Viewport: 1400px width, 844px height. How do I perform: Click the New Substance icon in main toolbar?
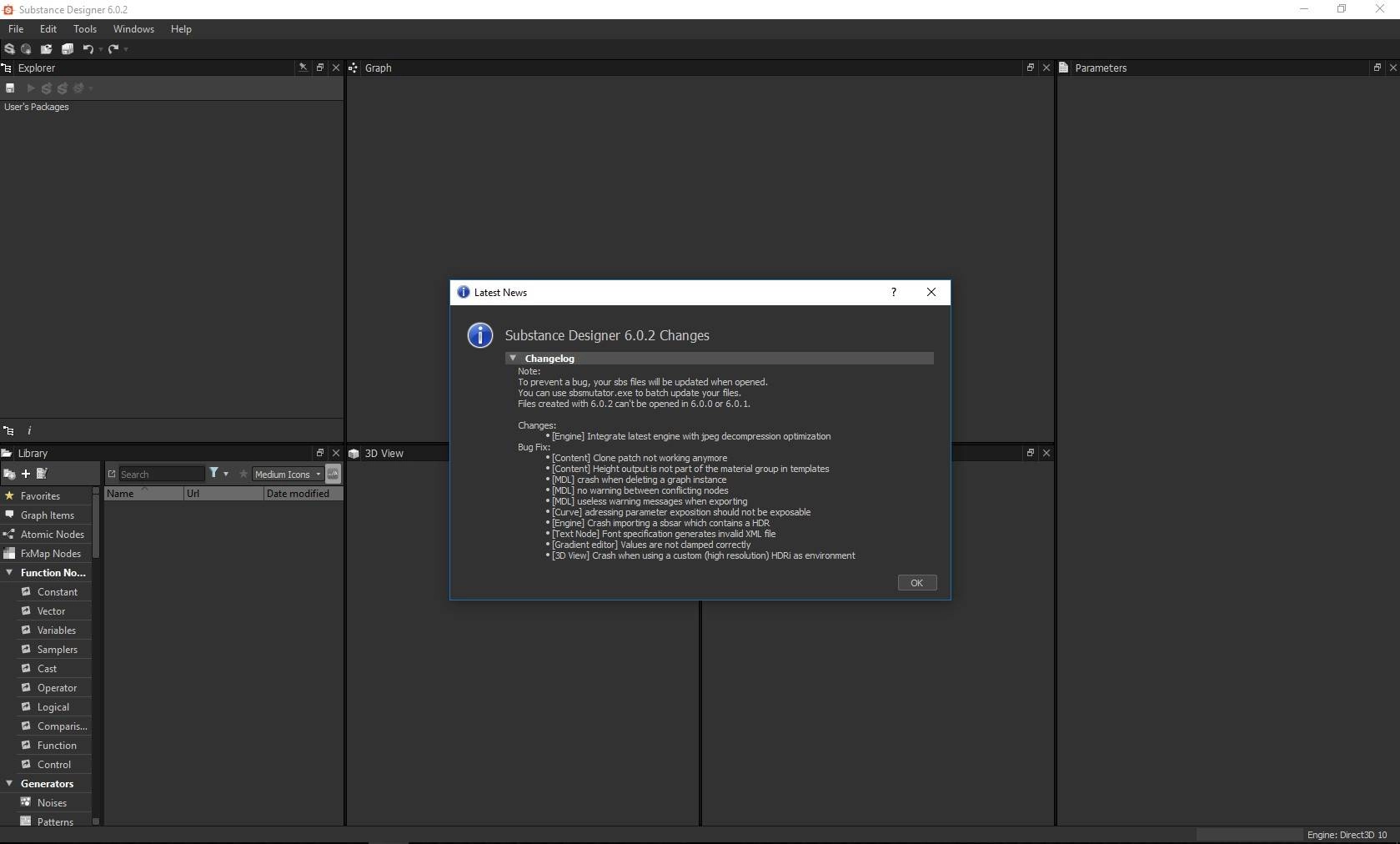[9, 49]
